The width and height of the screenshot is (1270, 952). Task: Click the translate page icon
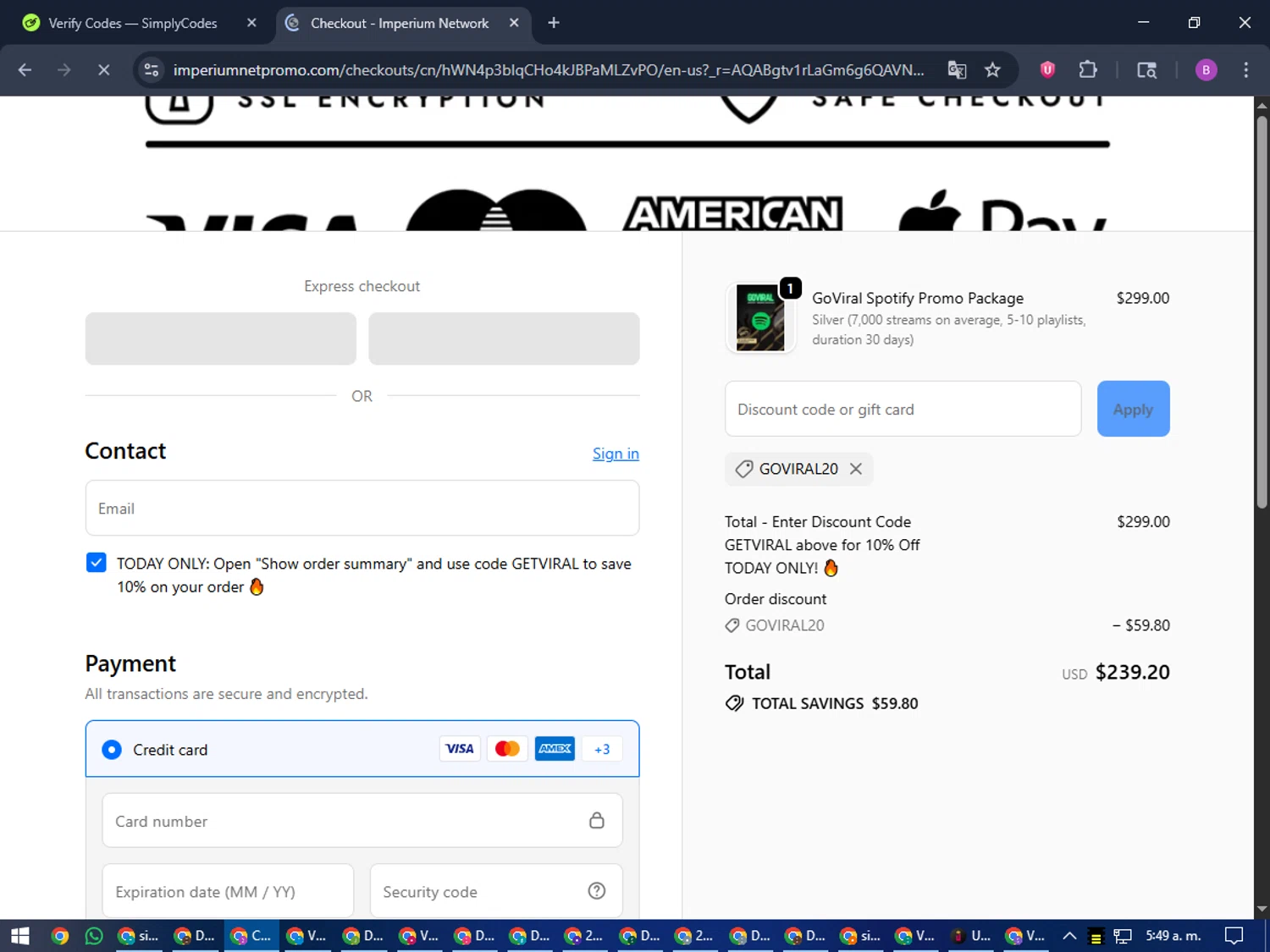[x=957, y=70]
